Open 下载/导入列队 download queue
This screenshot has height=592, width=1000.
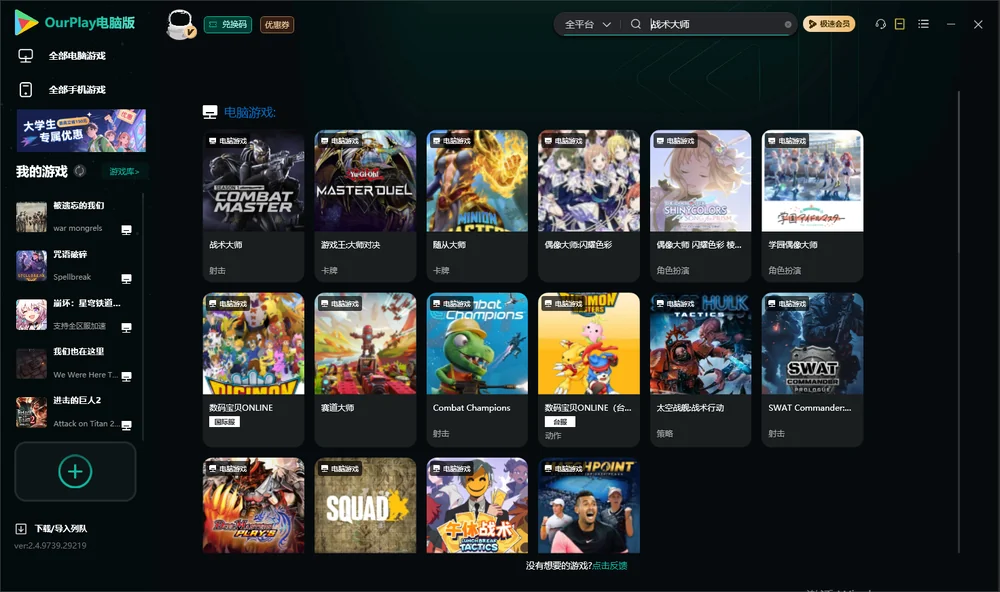61,528
